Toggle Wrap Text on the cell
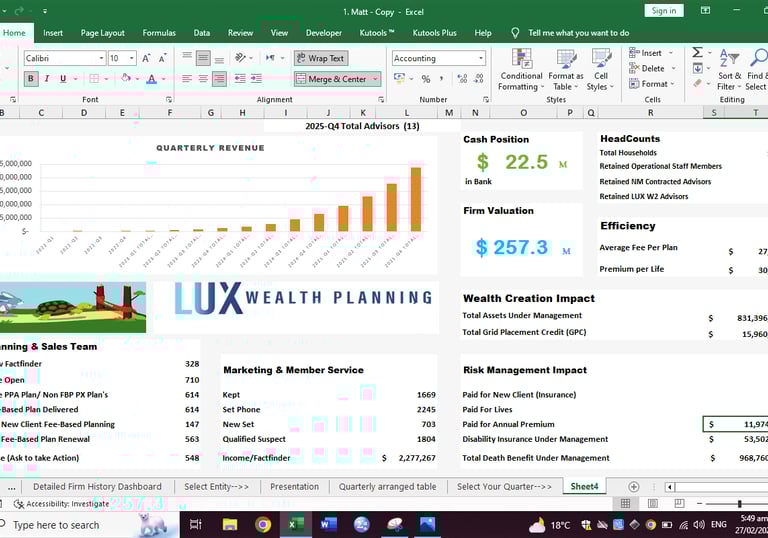768x538 pixels. (x=321, y=58)
